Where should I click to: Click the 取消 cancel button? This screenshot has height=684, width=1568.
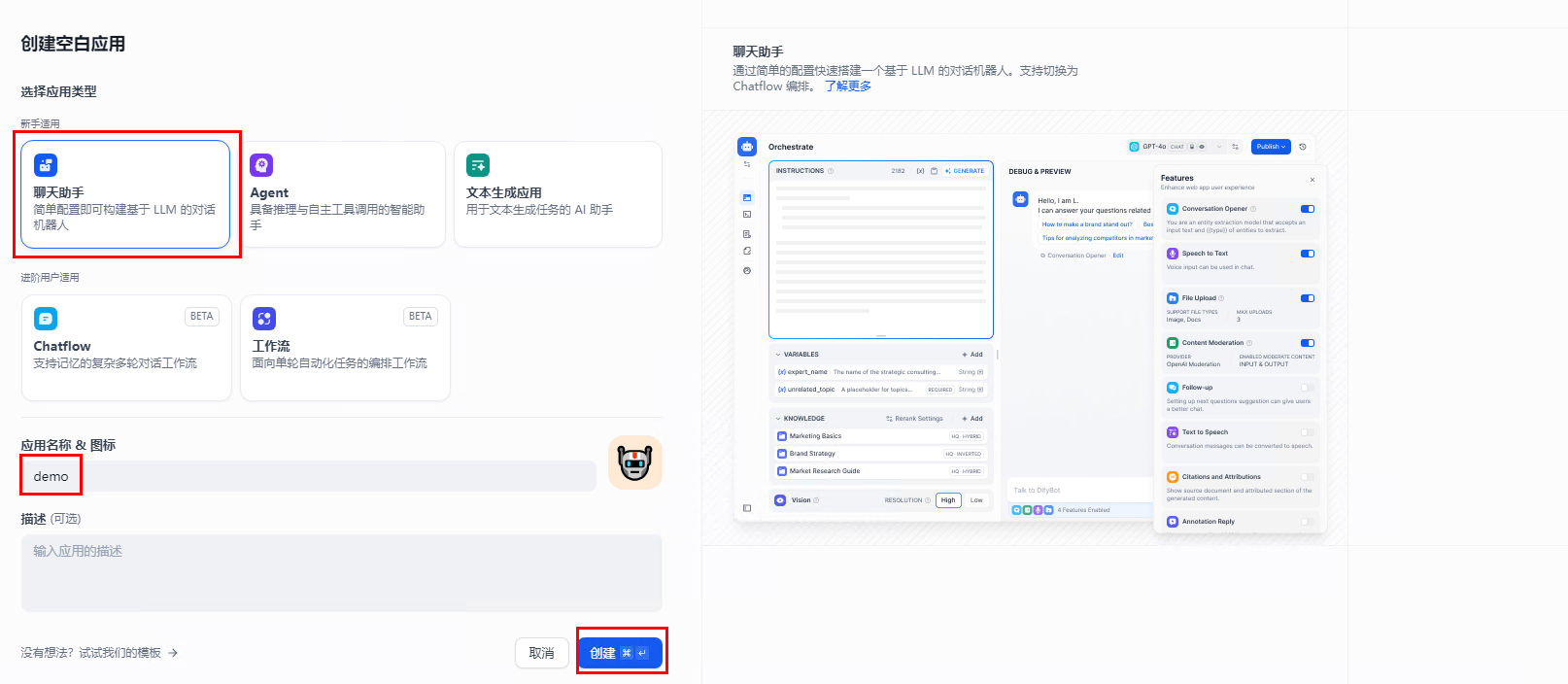(x=541, y=653)
